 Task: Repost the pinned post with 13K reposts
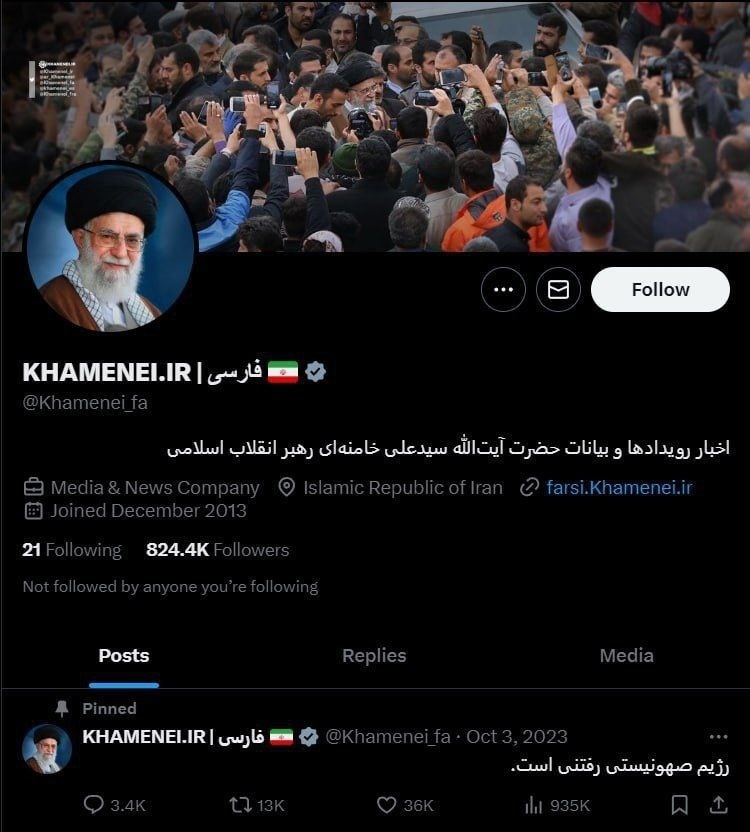tap(240, 805)
